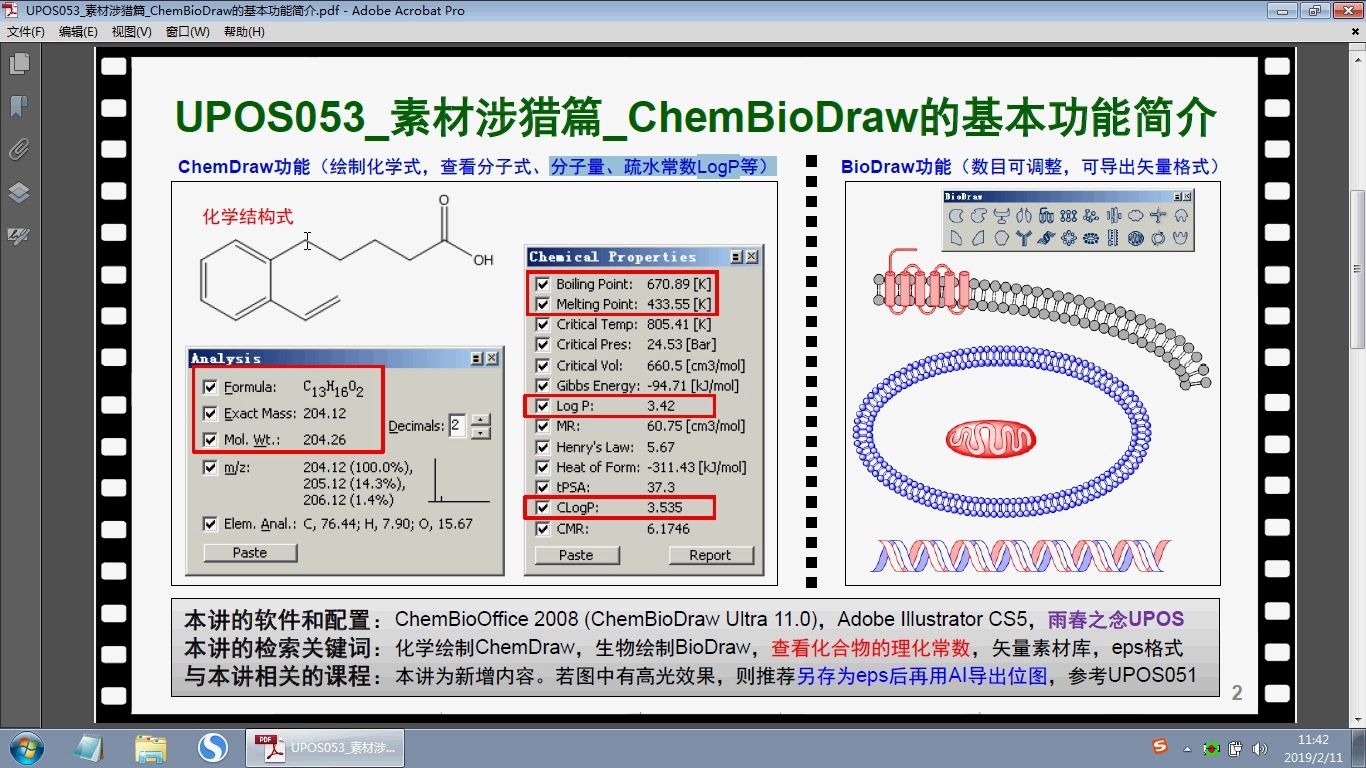Click the membrane channel icon in the BioDraw palette
Image resolution: width=1366 pixels, height=768 pixels.
tap(1113, 216)
